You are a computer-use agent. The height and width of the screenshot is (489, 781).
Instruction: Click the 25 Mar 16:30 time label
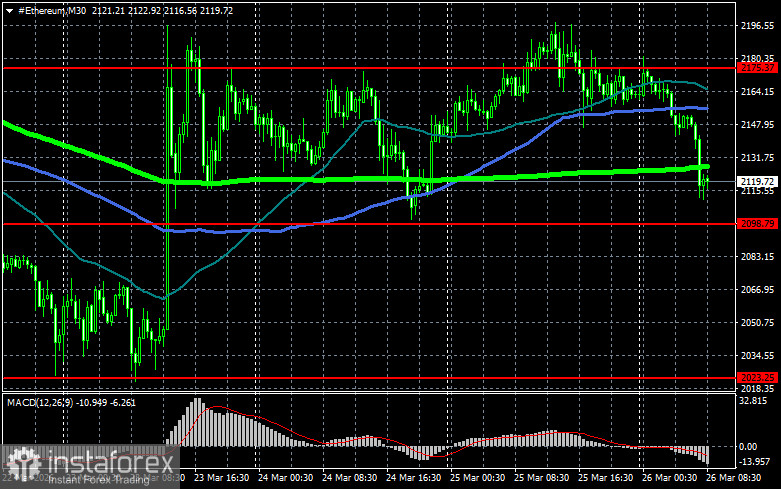click(x=606, y=478)
